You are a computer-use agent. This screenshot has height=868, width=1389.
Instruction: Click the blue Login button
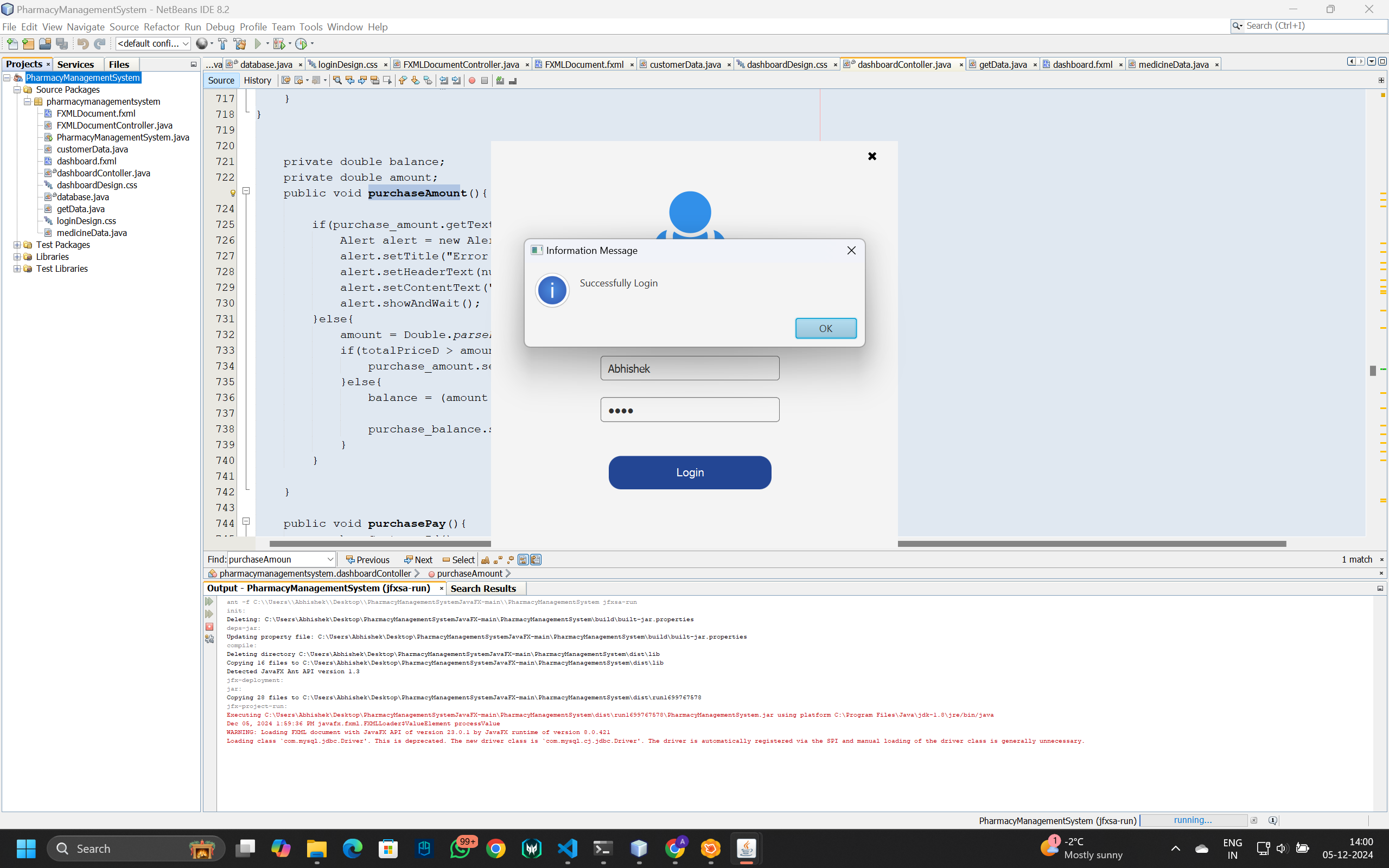click(x=690, y=473)
